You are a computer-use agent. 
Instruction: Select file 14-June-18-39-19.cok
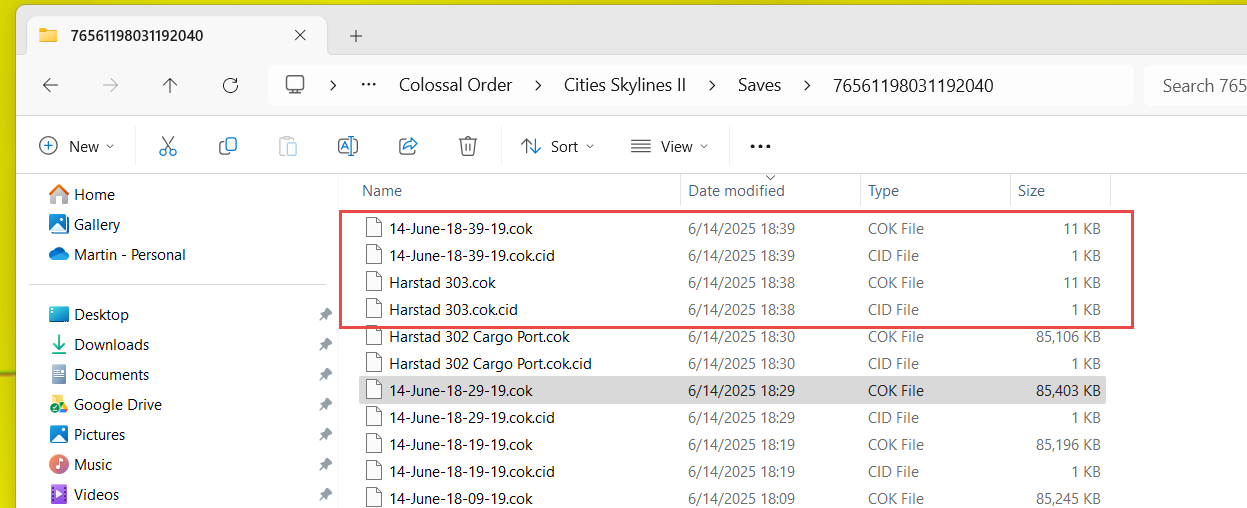tap(732, 228)
